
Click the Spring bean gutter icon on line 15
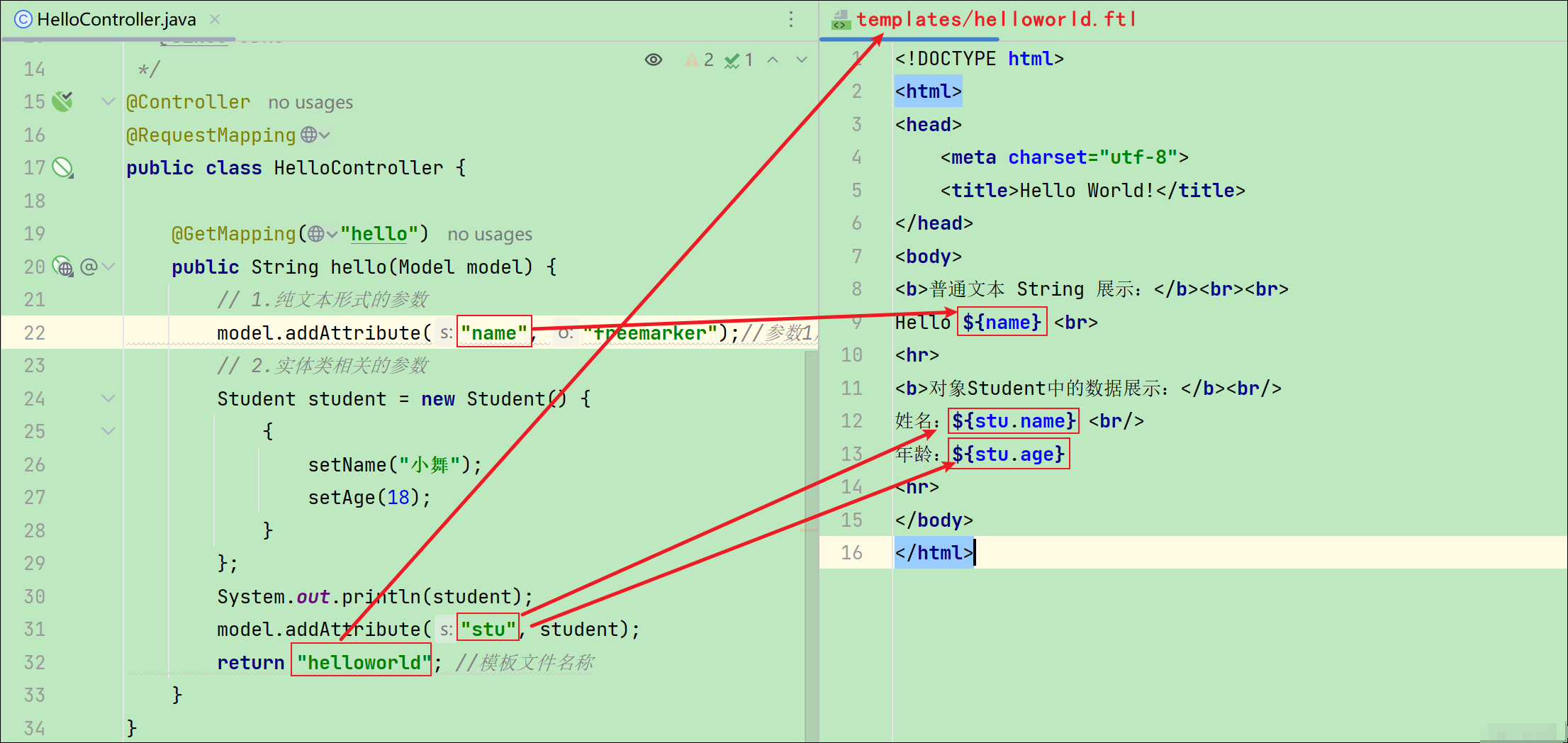pos(62,101)
